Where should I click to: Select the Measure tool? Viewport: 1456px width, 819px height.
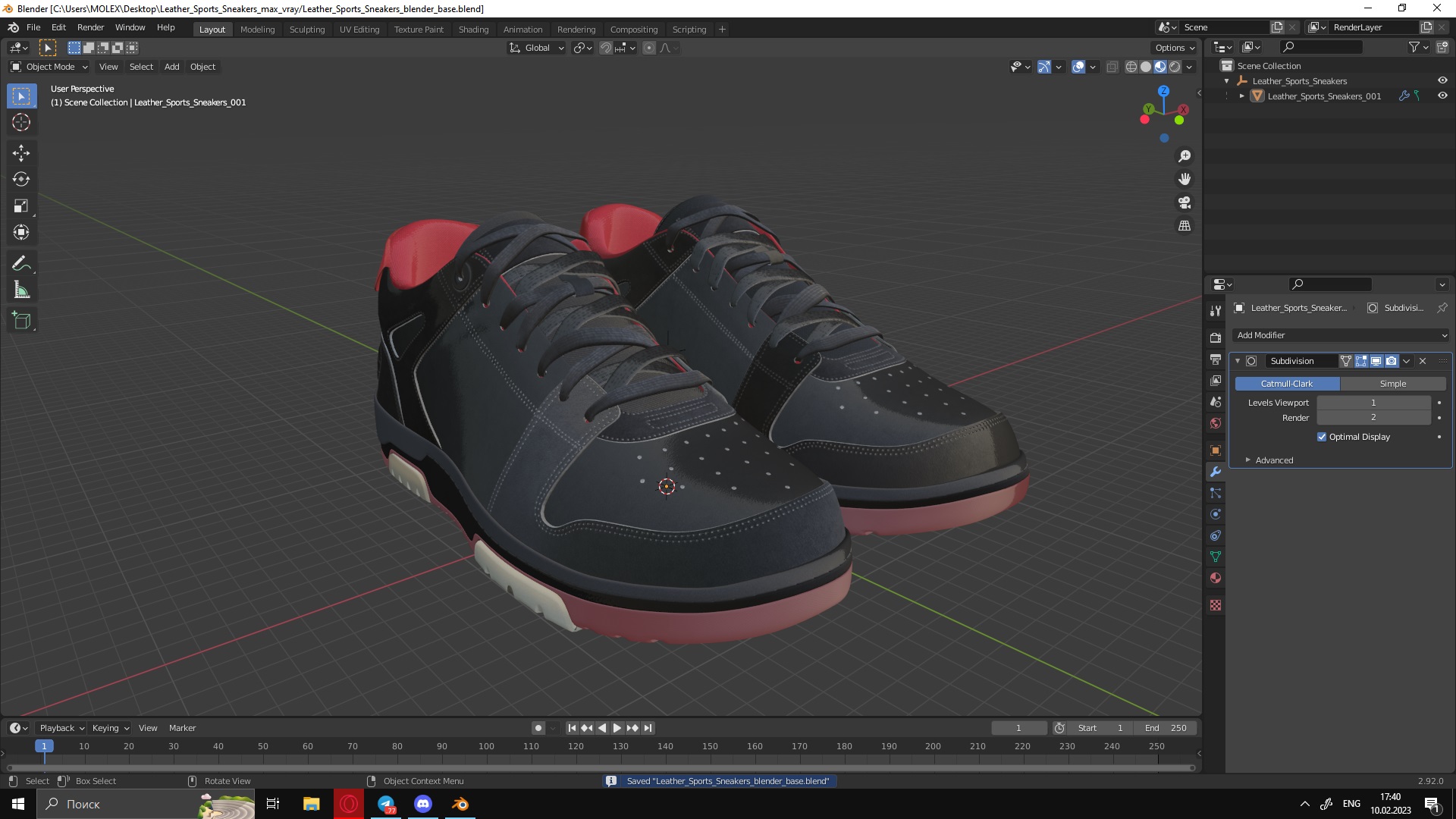click(21, 290)
